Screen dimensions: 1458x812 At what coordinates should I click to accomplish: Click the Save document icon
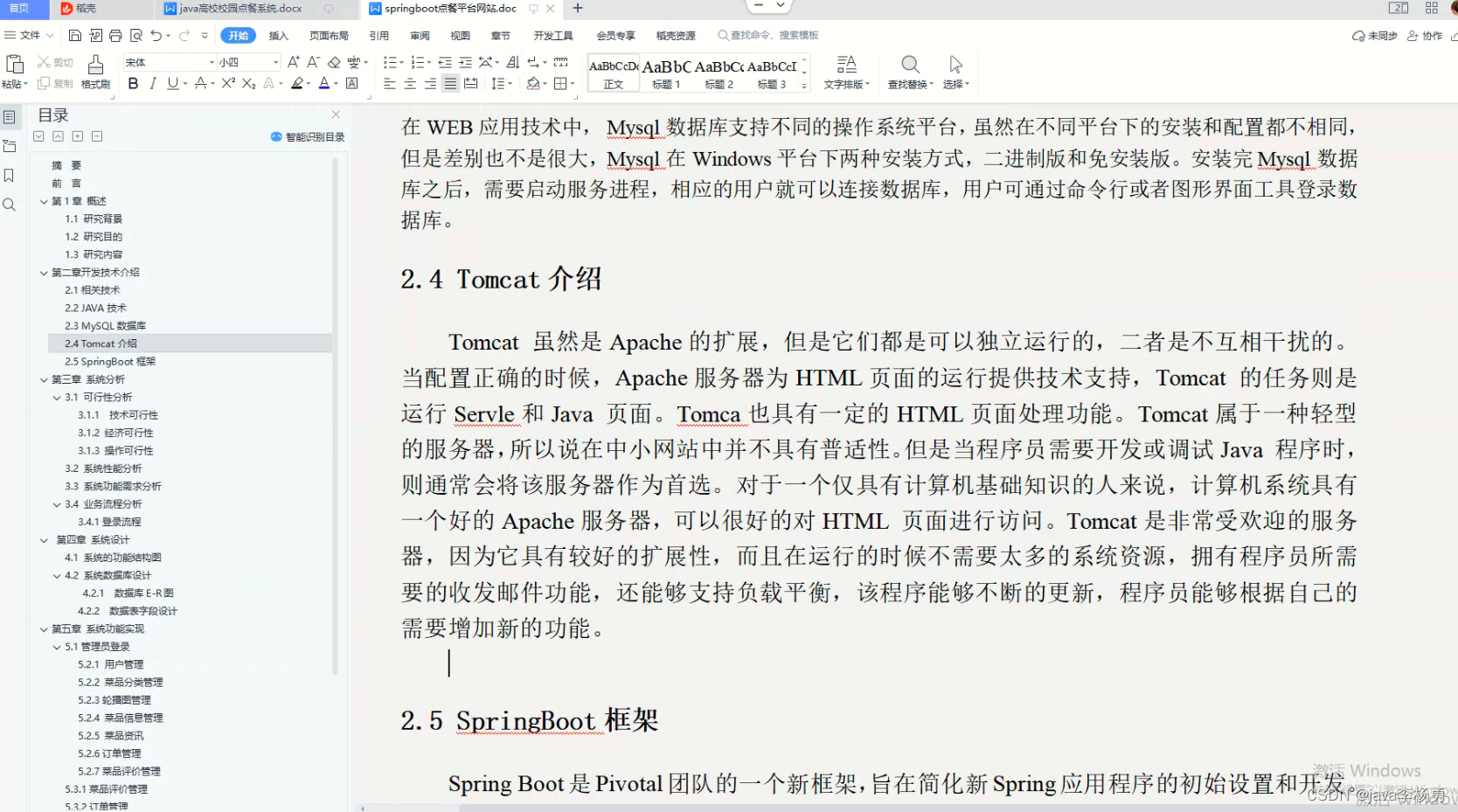[75, 35]
